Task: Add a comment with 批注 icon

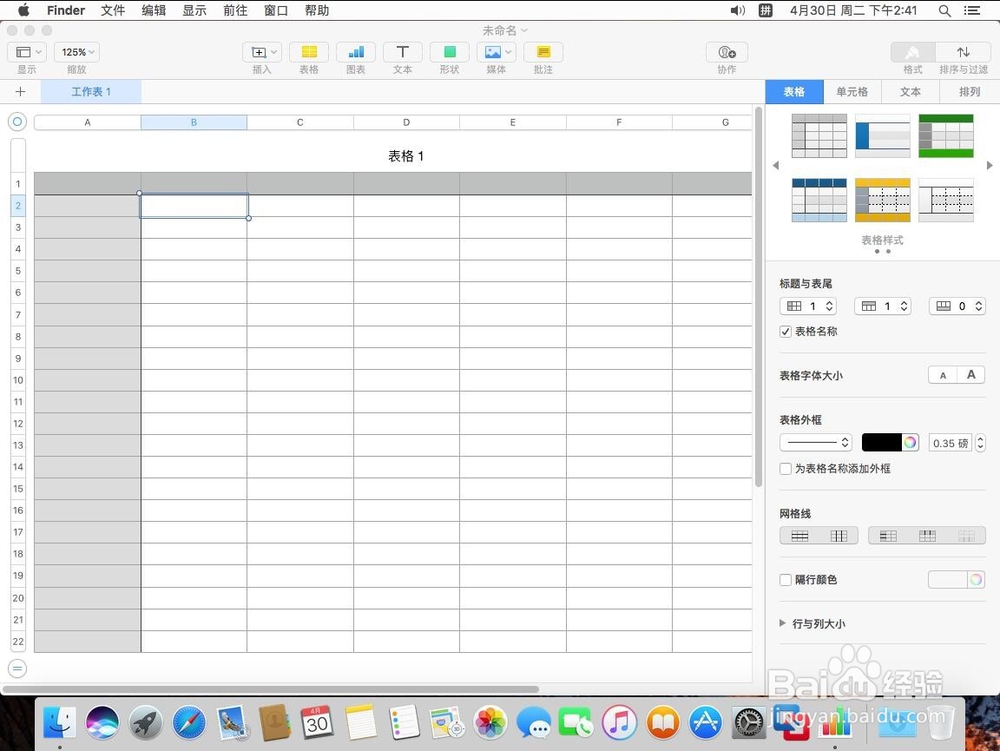Action: [x=542, y=52]
